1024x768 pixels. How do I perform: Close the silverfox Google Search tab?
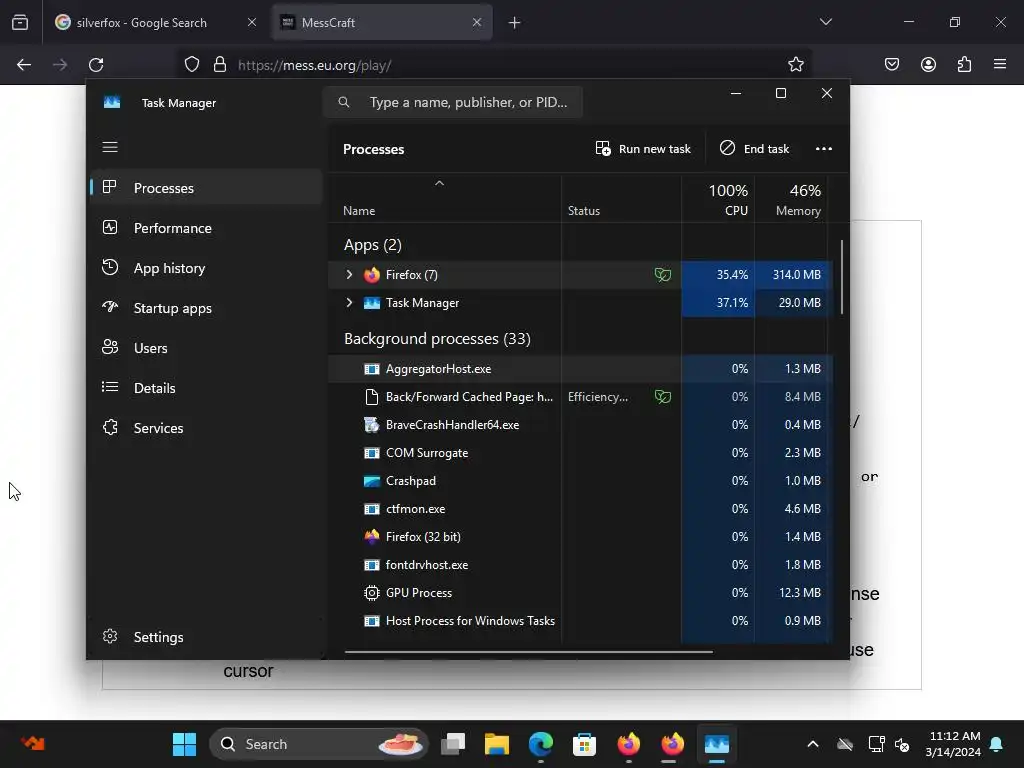[252, 22]
